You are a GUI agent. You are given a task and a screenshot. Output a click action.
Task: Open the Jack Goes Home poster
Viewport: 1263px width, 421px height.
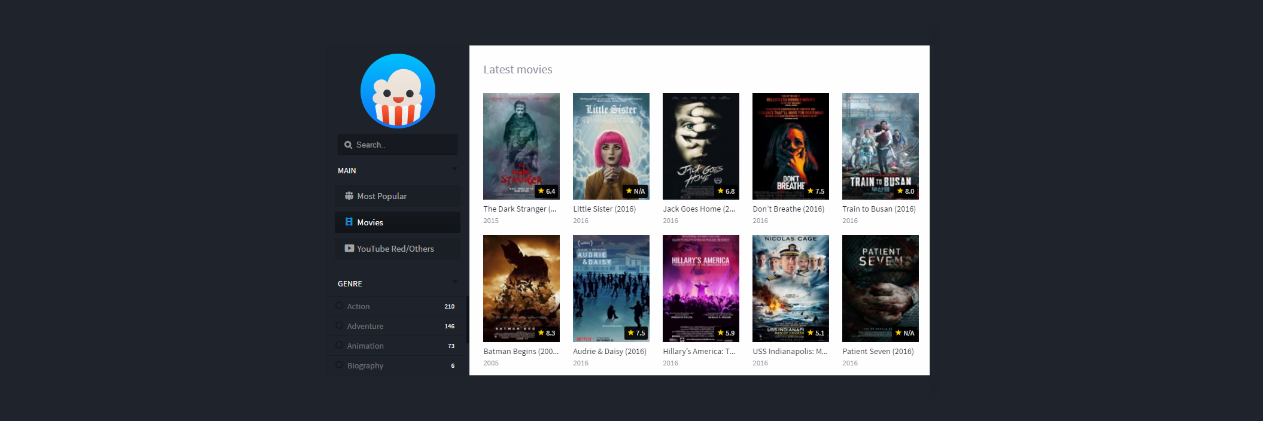pos(701,146)
